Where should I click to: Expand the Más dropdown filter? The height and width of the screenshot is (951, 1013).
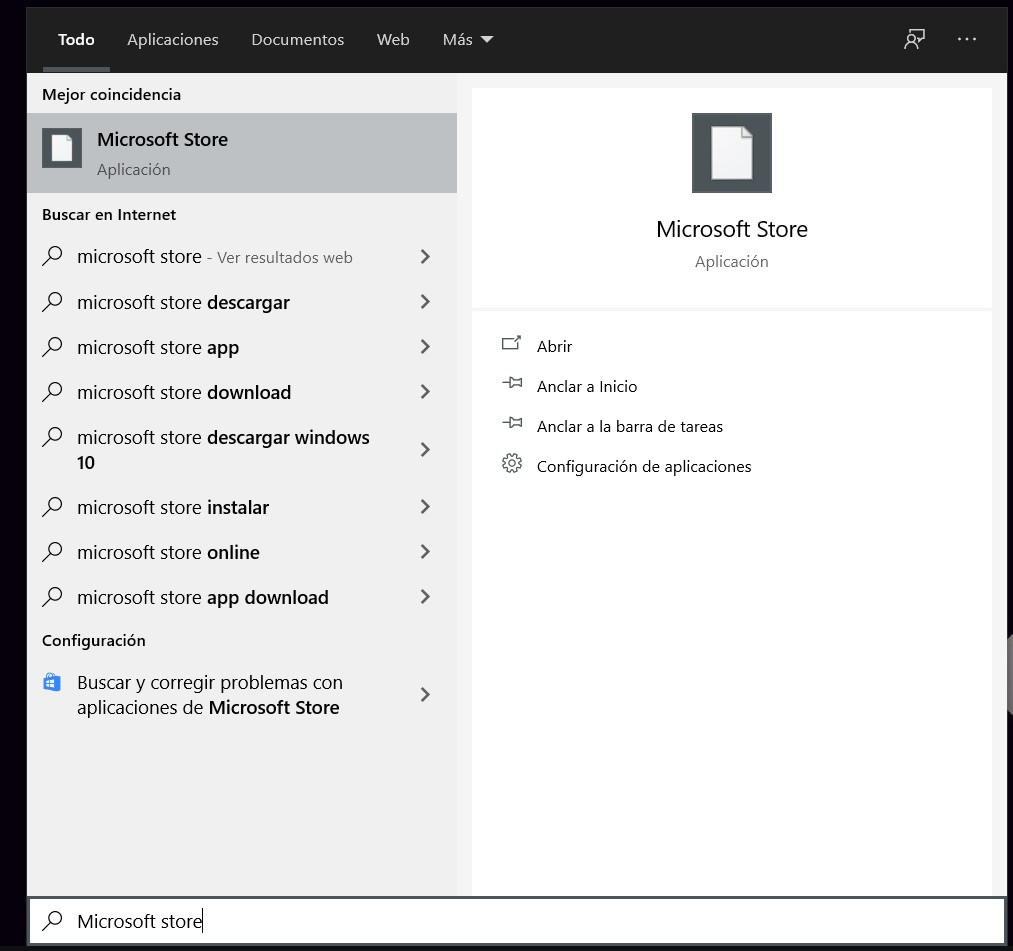(467, 40)
